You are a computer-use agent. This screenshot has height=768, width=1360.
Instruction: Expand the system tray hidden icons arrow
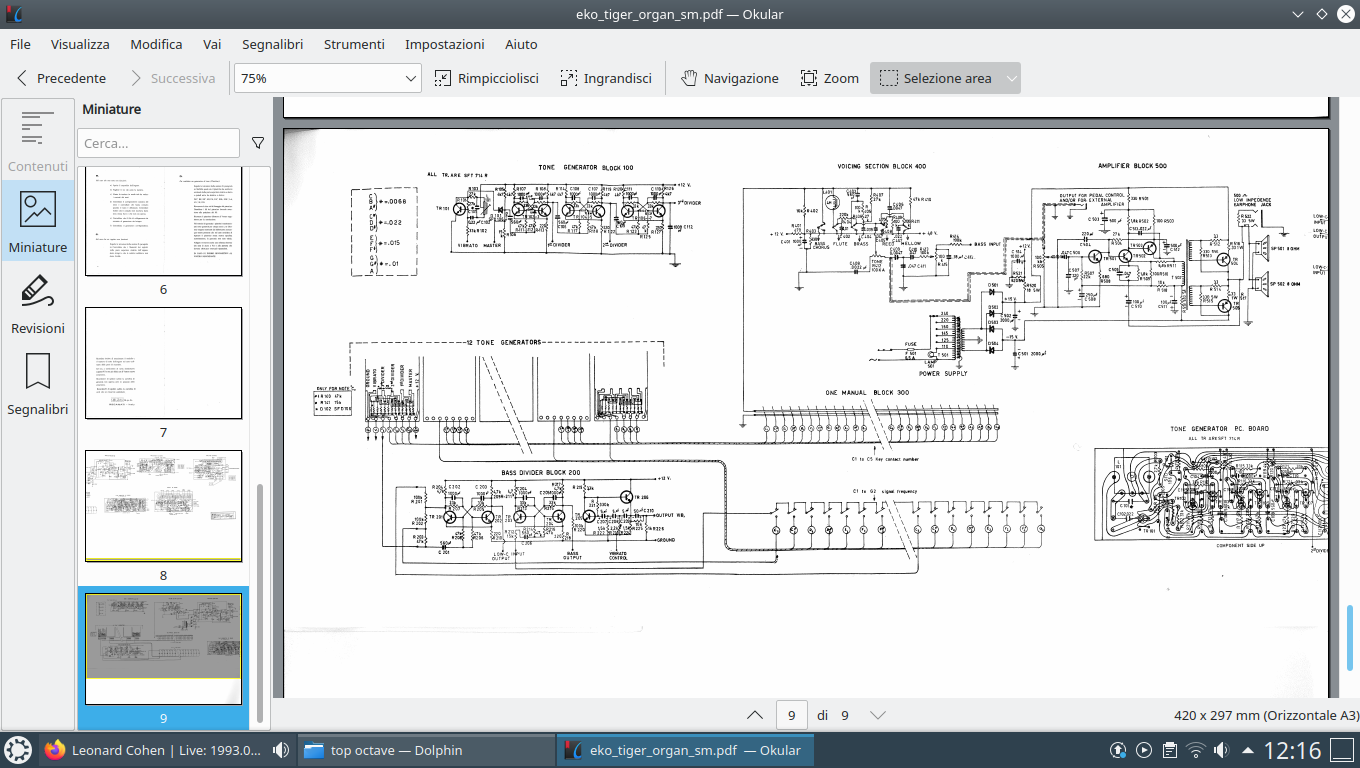(1248, 750)
